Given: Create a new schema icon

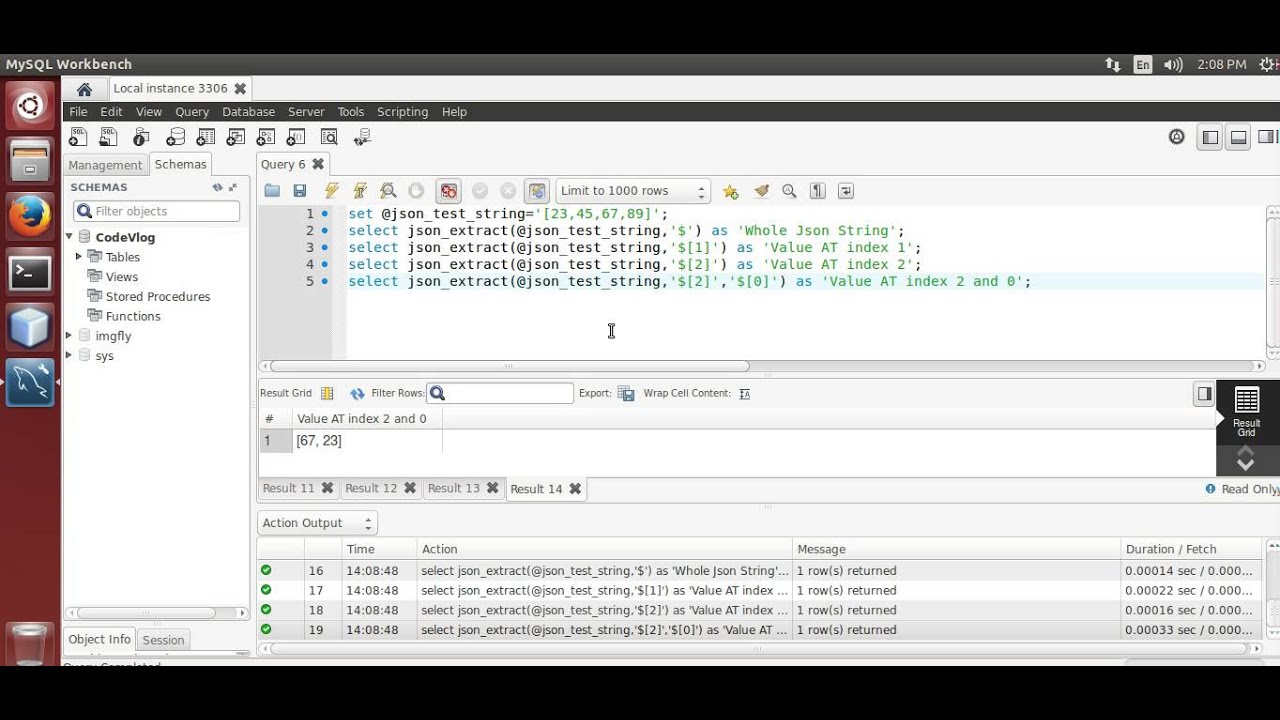Looking at the screenshot, I should point(175,137).
